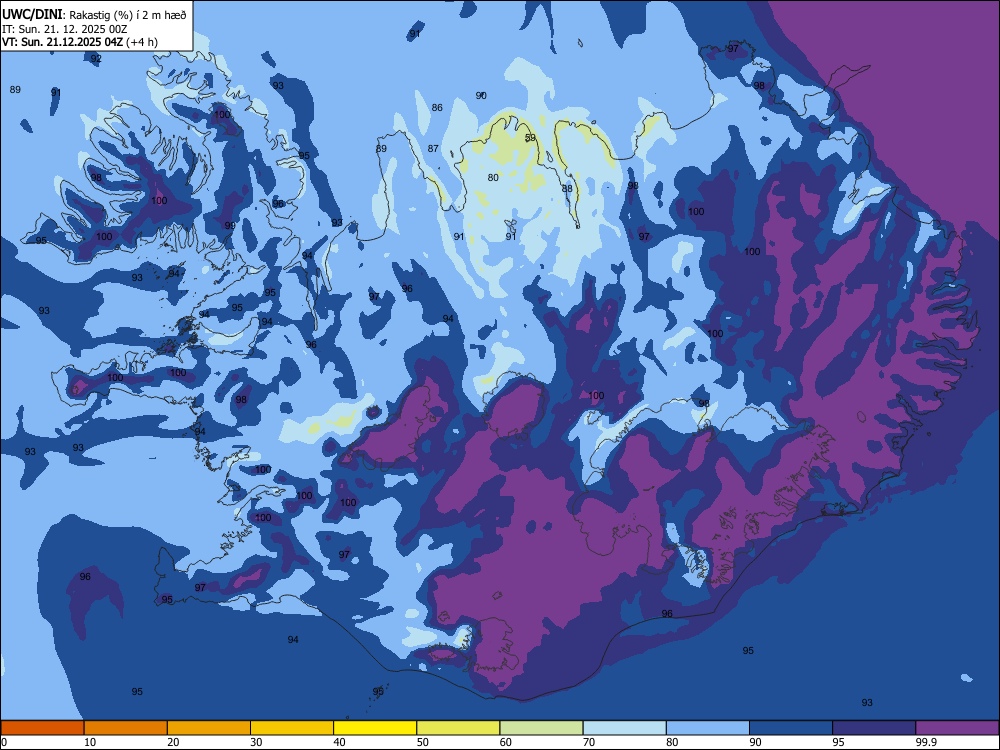This screenshot has width=1000, height=750.
Task: Click the 'IT: Sun. 21. 12. 2025 00Z' line
Action: coord(64,29)
